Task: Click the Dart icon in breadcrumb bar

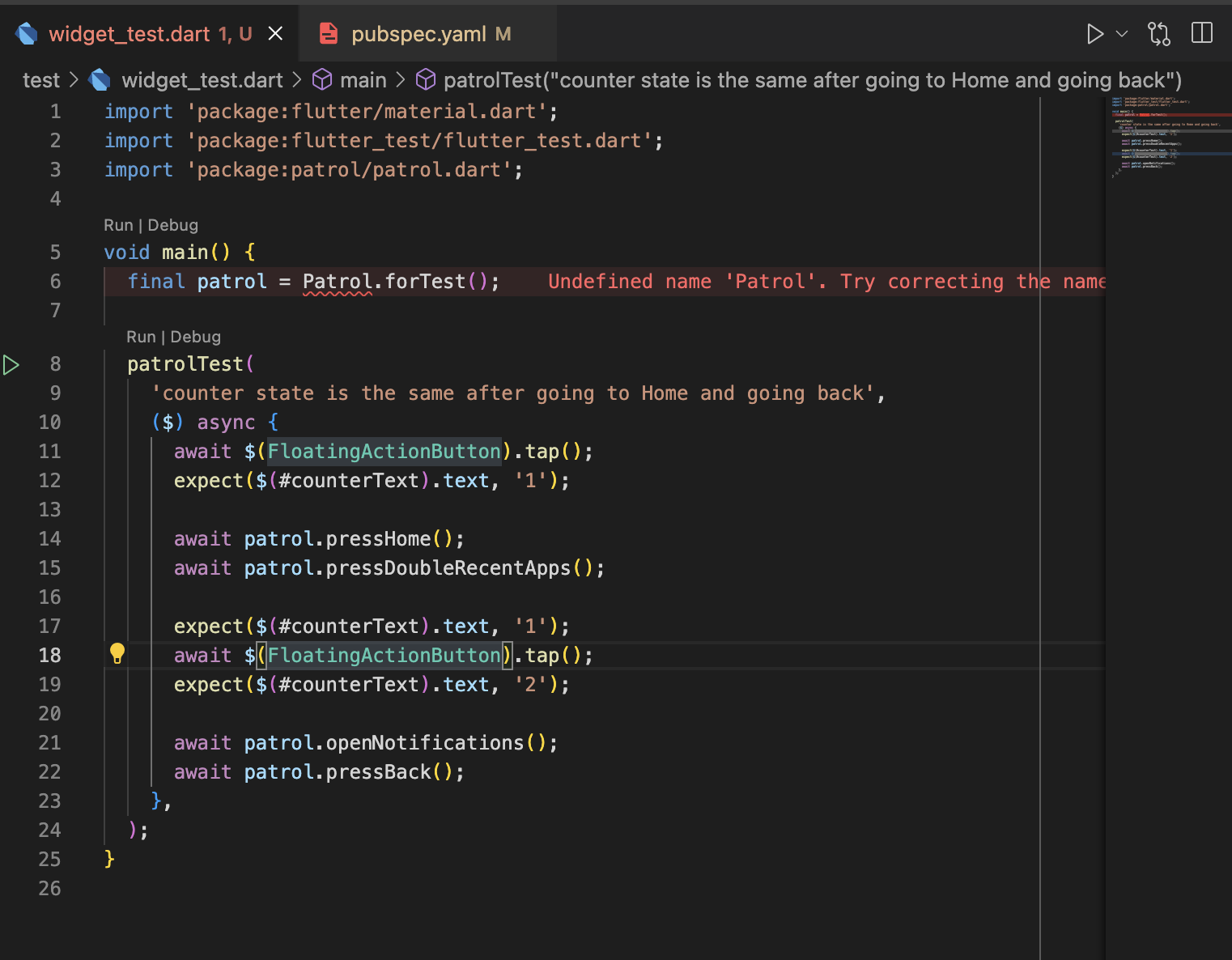Action: (100, 79)
